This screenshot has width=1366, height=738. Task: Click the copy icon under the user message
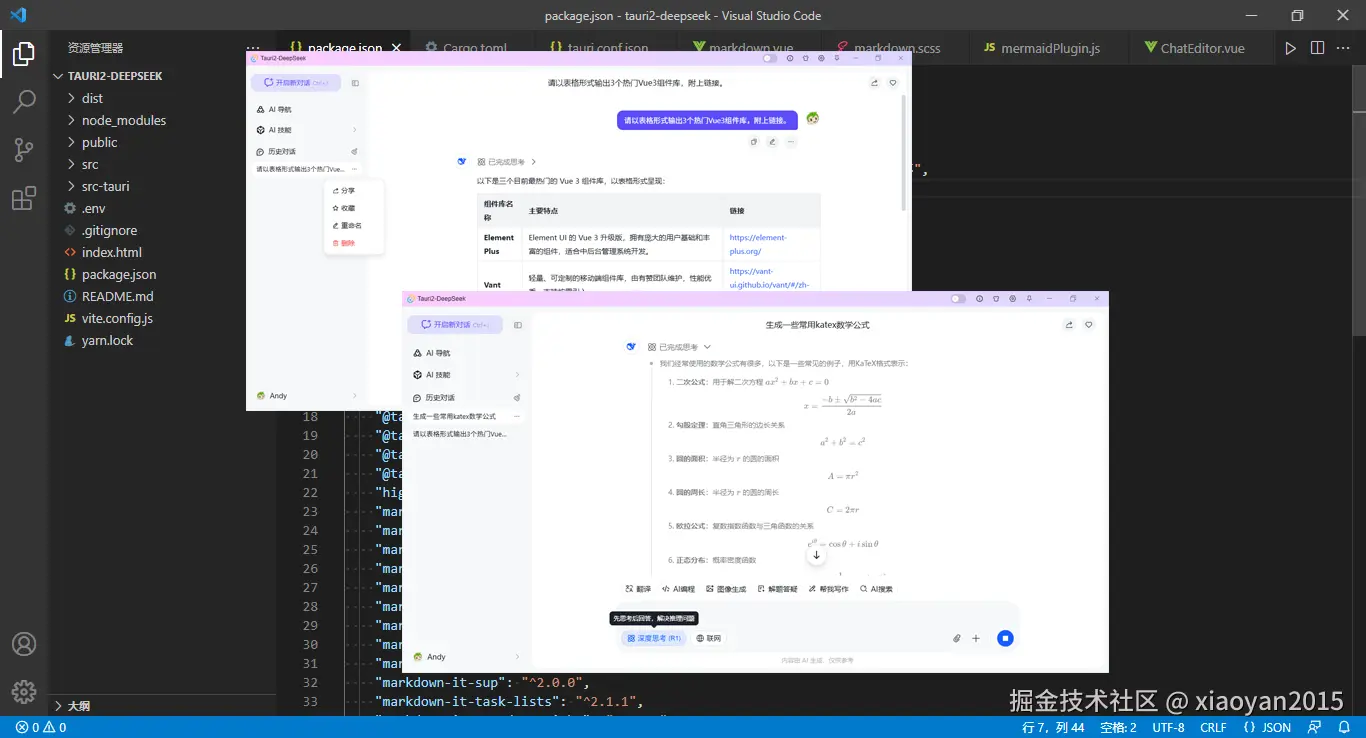pos(754,142)
